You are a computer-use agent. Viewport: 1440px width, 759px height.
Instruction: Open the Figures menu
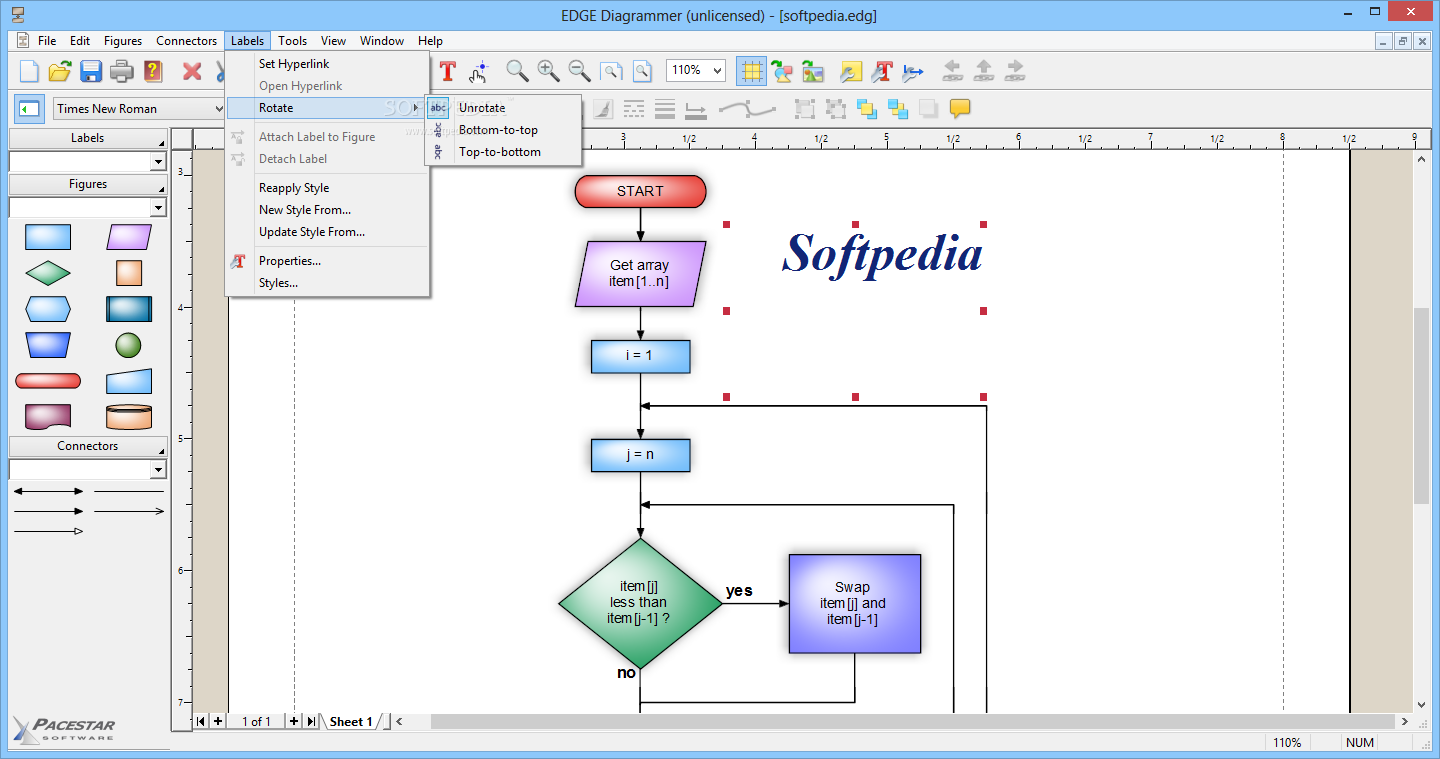pyautogui.click(x=123, y=41)
